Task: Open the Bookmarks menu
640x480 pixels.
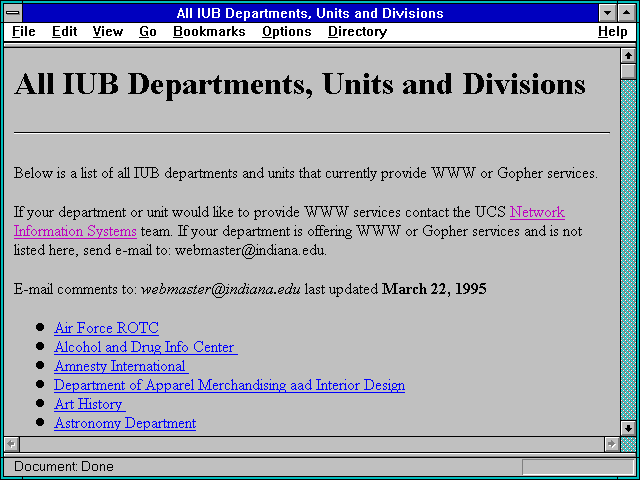Action: coord(209,32)
